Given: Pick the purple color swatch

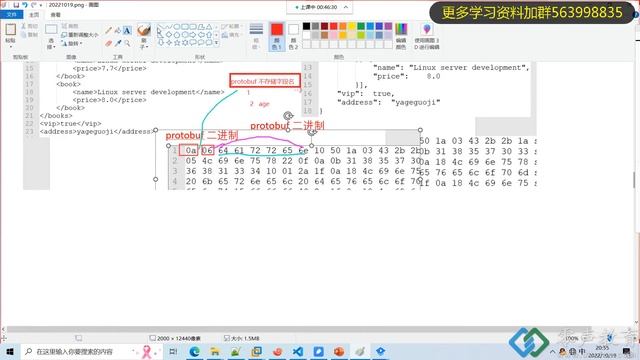Looking at the screenshot, I should coord(388,27).
